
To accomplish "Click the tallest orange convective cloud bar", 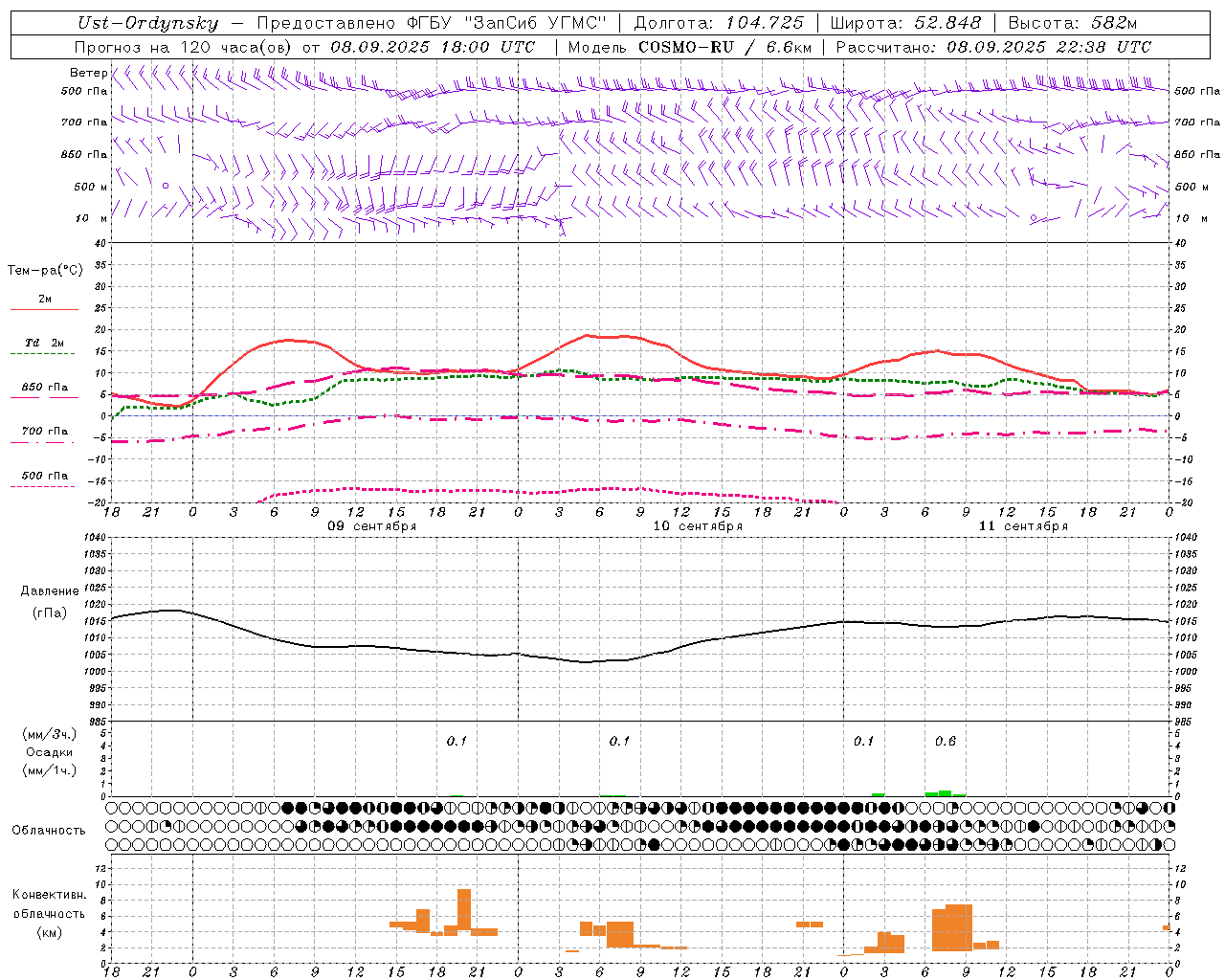I will coord(464,909).
